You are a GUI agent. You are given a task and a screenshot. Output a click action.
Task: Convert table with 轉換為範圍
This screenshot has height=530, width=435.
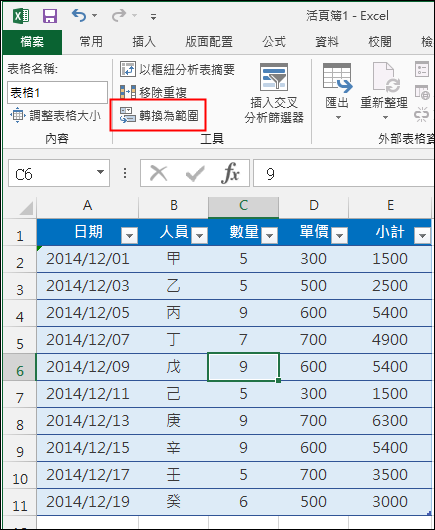(x=159, y=116)
